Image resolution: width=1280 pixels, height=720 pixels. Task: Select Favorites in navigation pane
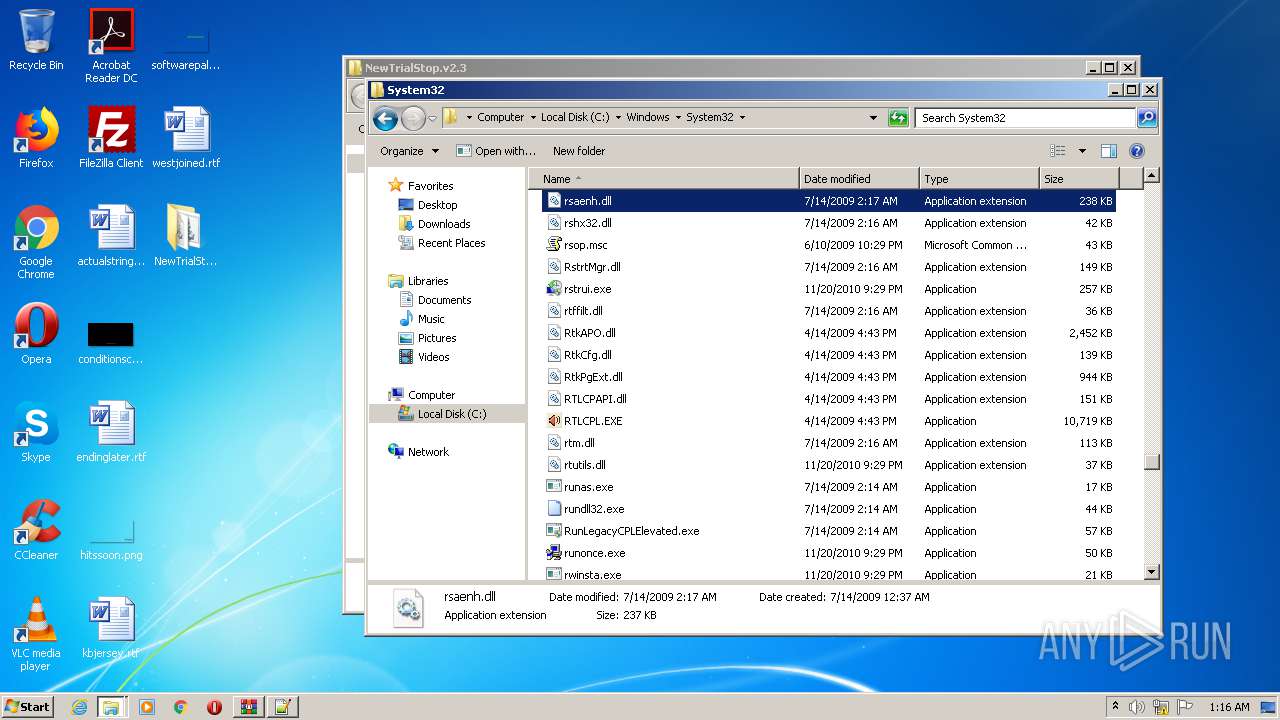click(x=430, y=186)
